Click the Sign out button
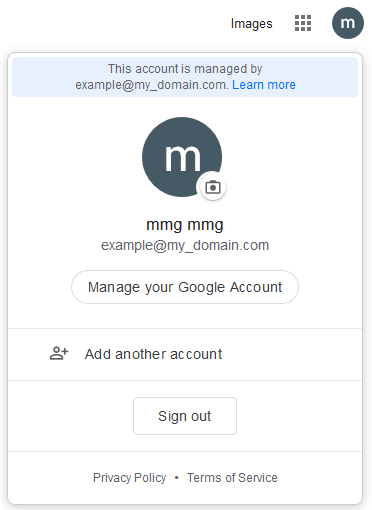The height and width of the screenshot is (510, 372). [185, 416]
